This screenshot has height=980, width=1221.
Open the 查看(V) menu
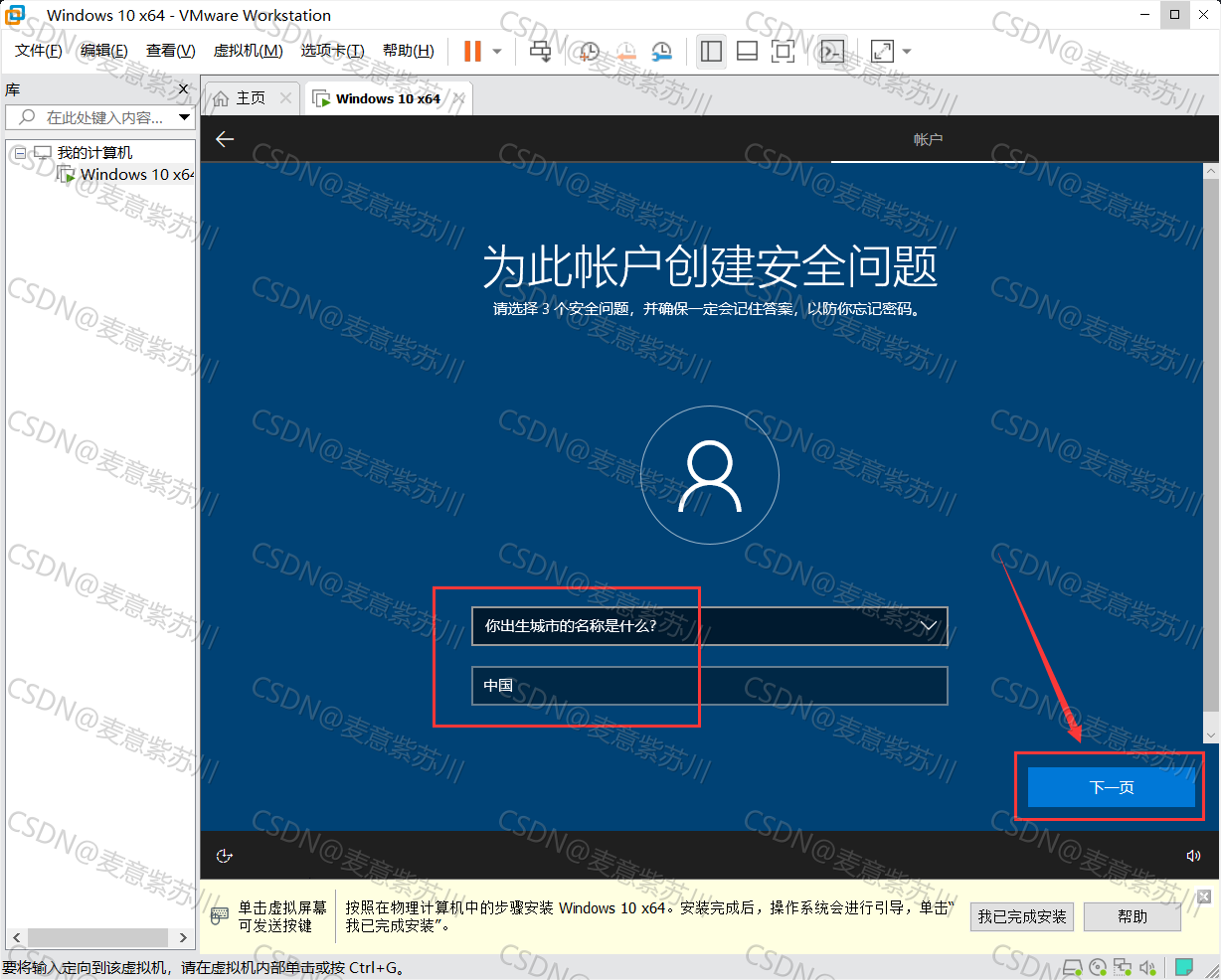(x=171, y=51)
